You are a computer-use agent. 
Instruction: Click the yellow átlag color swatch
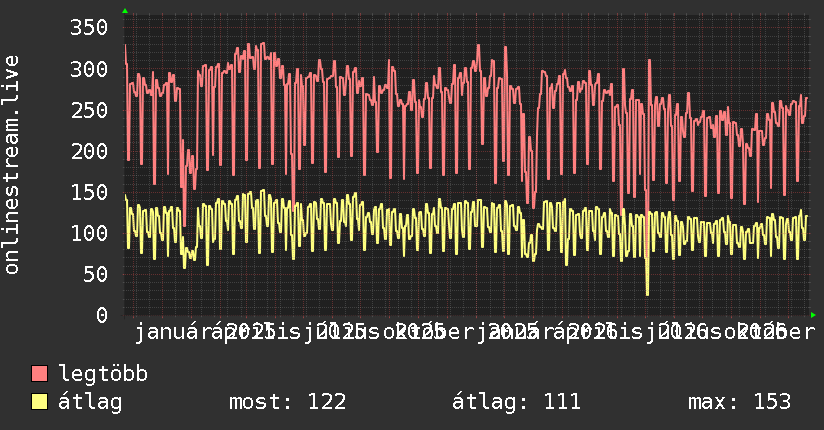pos(39,402)
